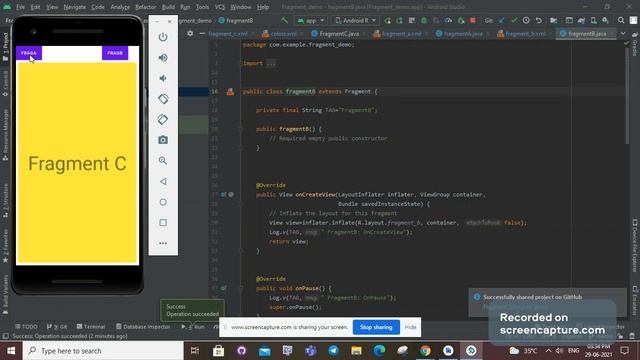This screenshot has height=360, width=640.
Task: Open the Project side panel tab
Action: pos(5,47)
